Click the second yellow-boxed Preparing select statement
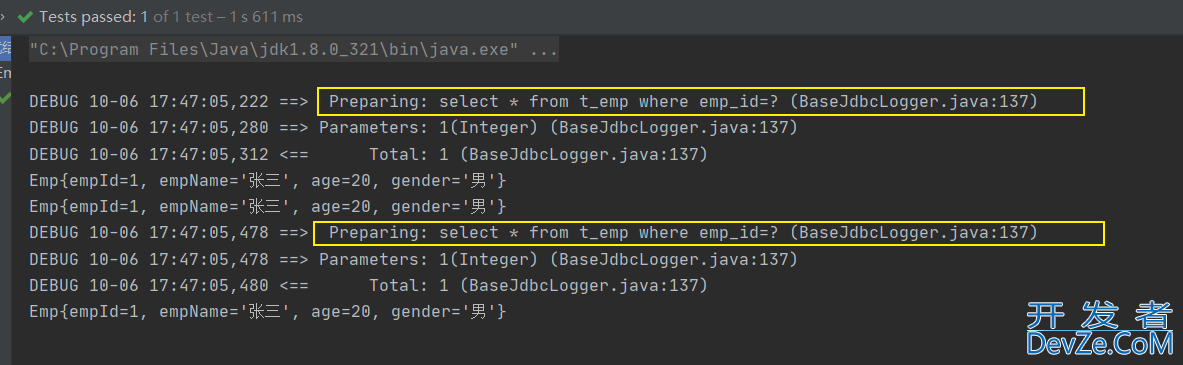 (709, 233)
